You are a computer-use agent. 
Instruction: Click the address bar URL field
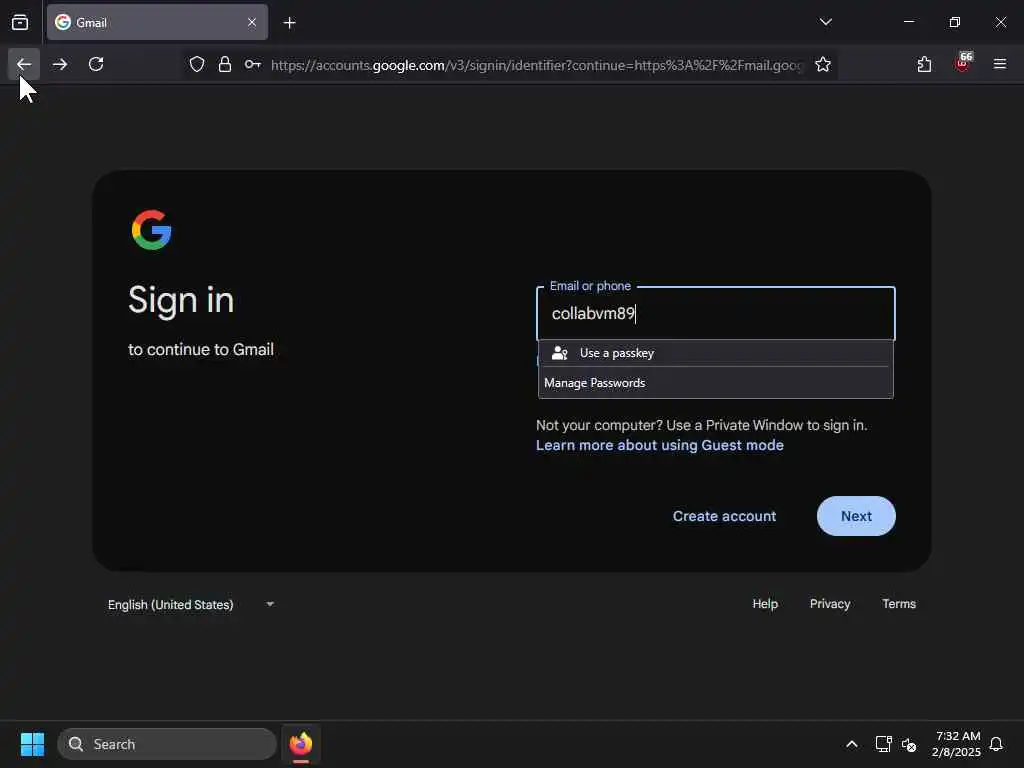click(x=537, y=65)
